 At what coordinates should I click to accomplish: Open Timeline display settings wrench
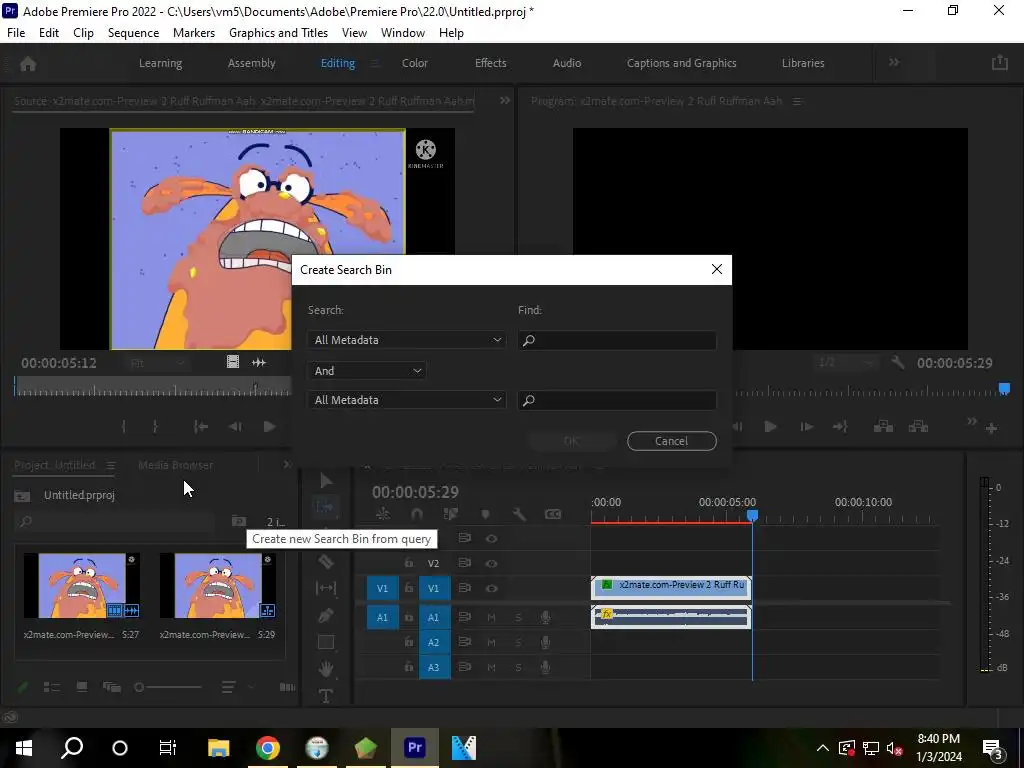pos(519,515)
